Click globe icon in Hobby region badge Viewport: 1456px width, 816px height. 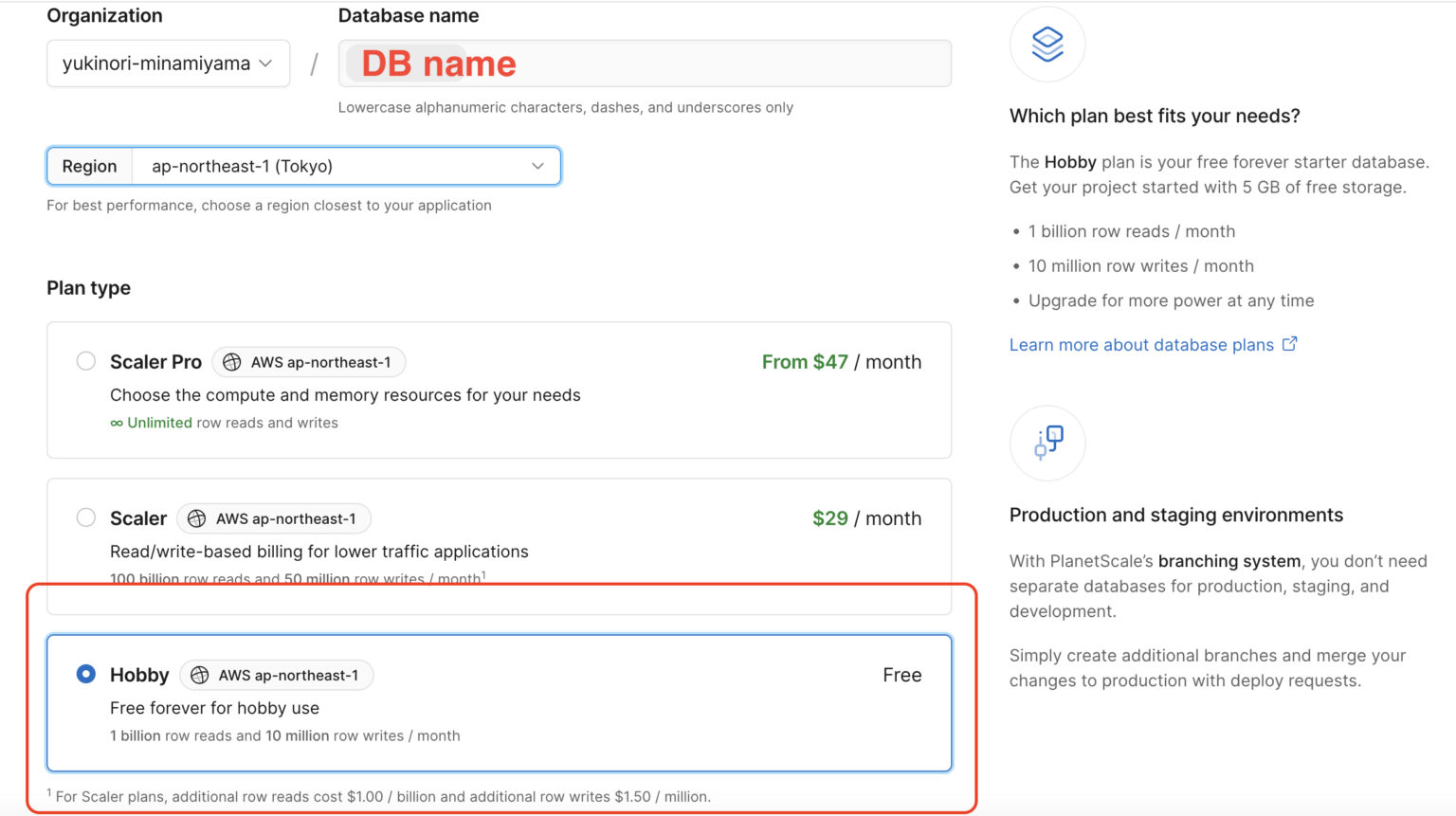click(x=200, y=675)
